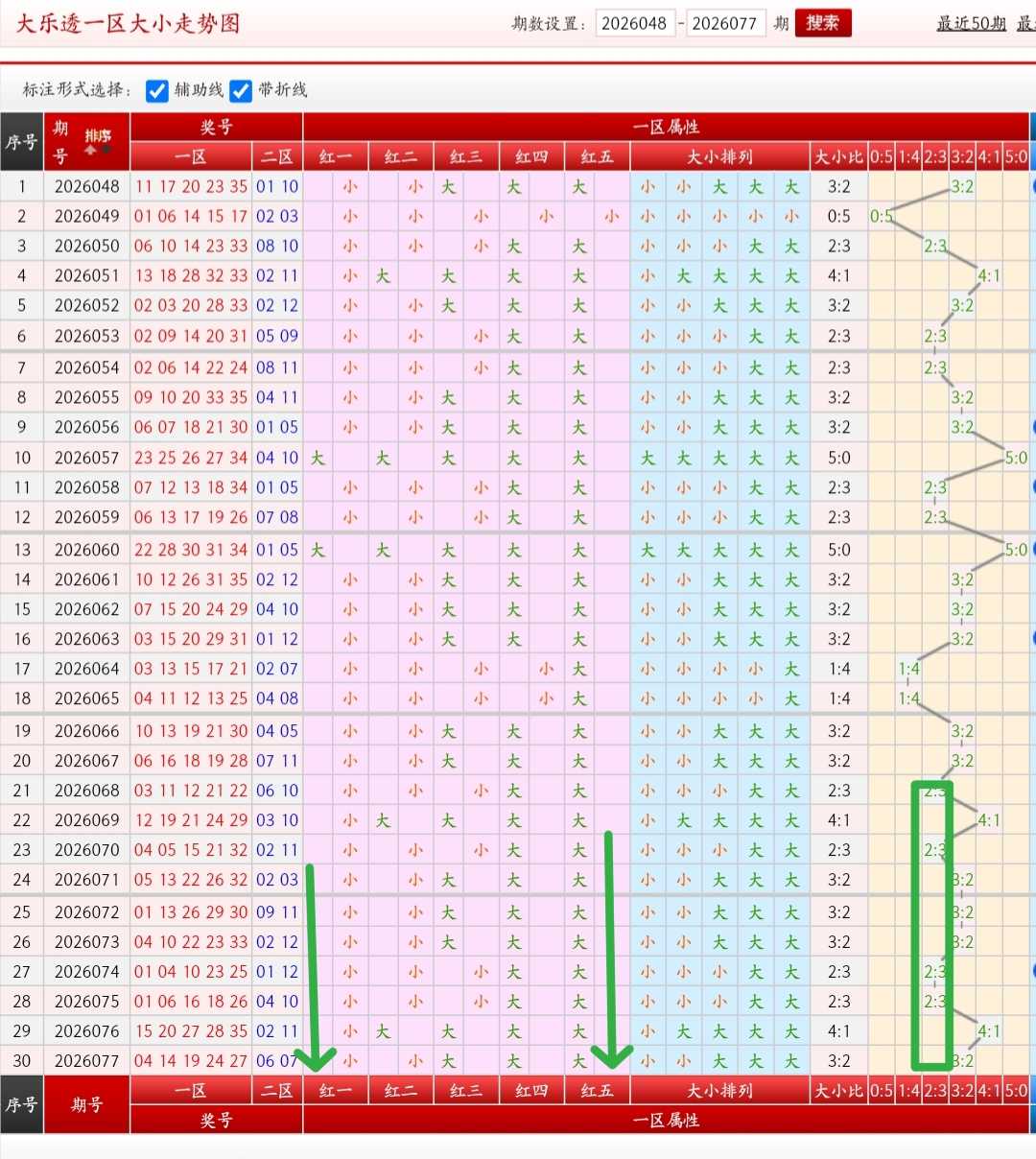Focus the start period field 2026048
The height and width of the screenshot is (1159, 1036).
click(634, 23)
